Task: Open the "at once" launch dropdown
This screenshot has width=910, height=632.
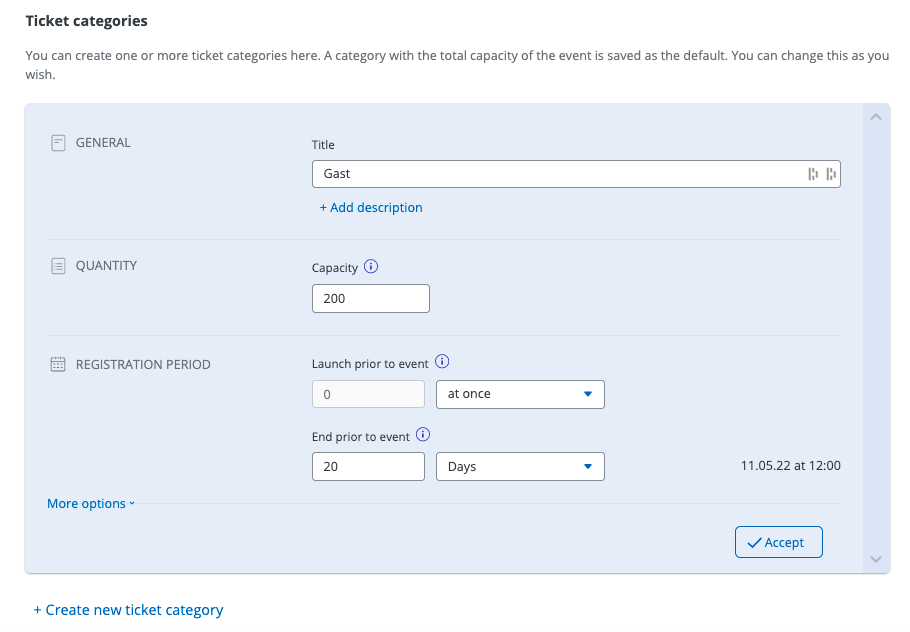Action: click(x=520, y=394)
